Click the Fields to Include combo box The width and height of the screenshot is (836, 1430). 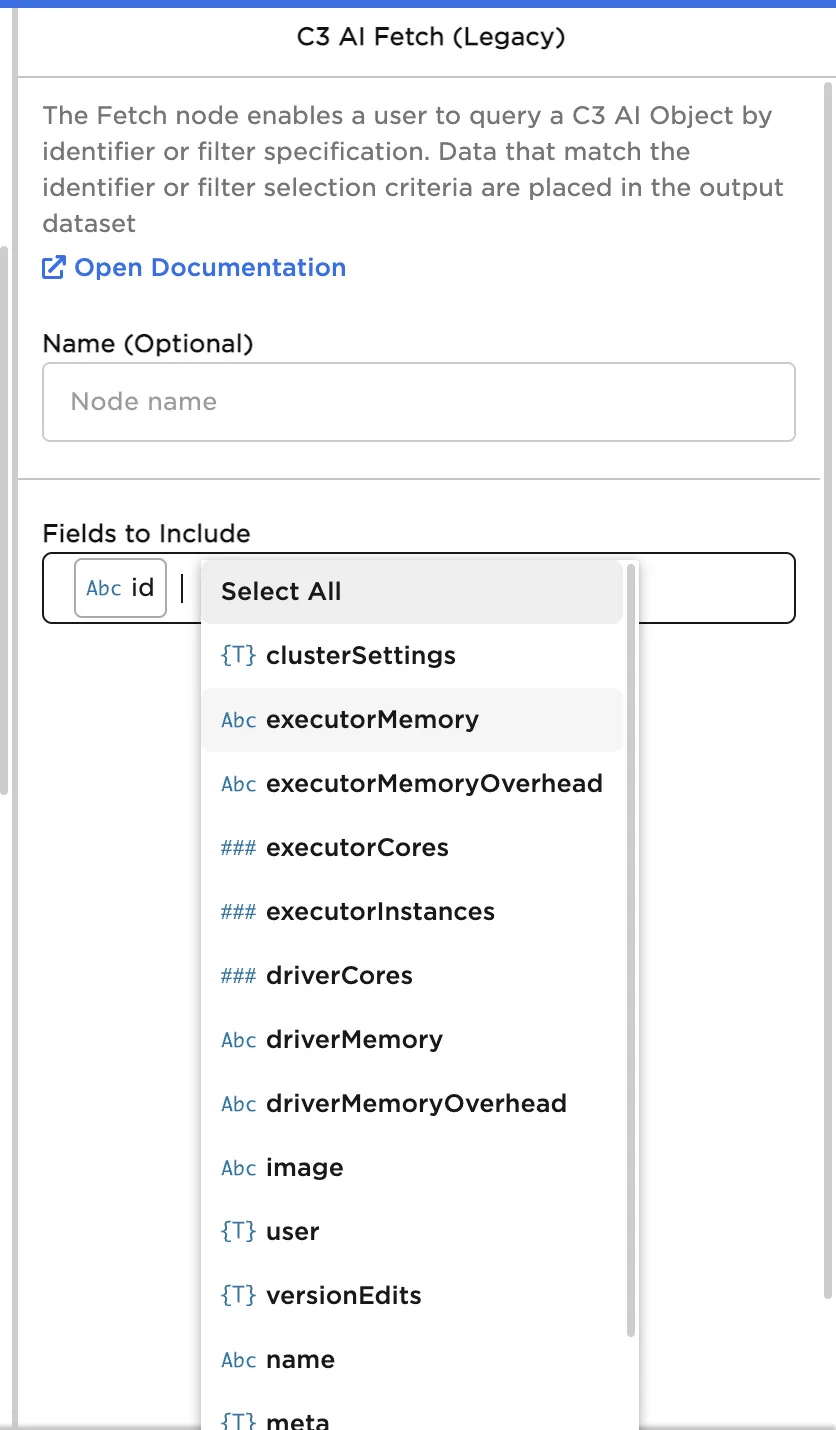(x=715, y=588)
